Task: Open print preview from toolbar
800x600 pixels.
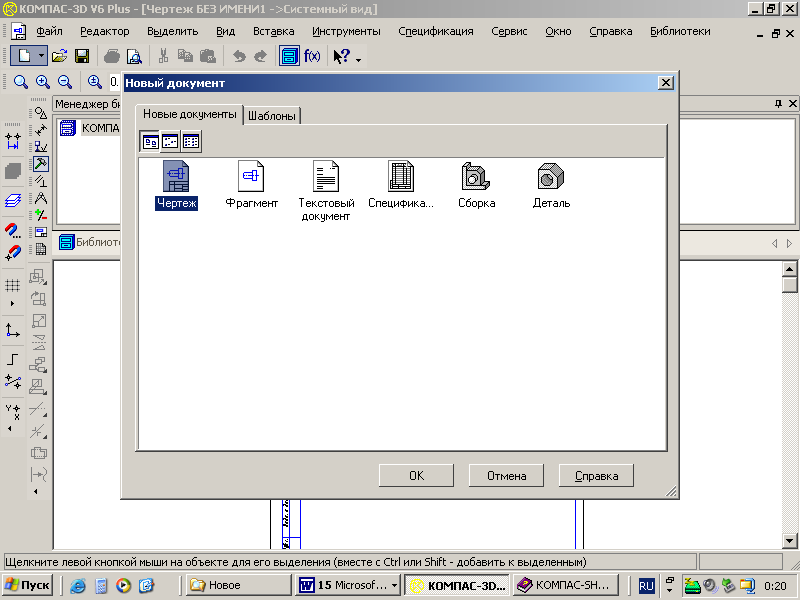Action: pyautogui.click(x=134, y=56)
